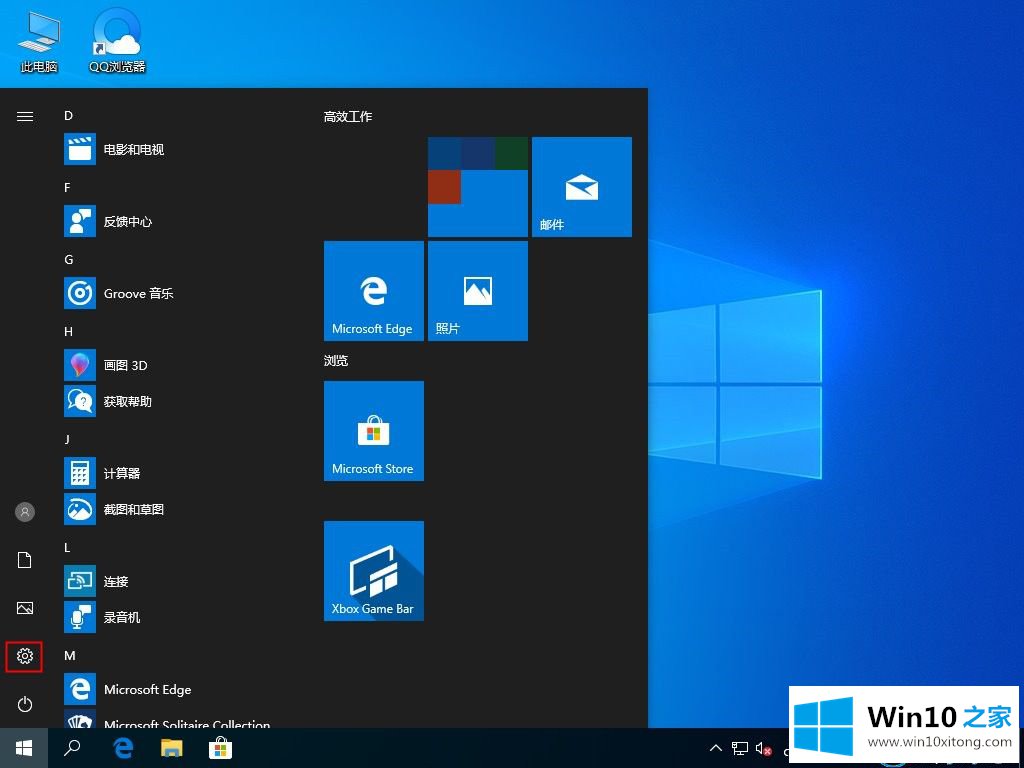Open the Pictures sidebar icon
1024x768 pixels.
(x=24, y=608)
